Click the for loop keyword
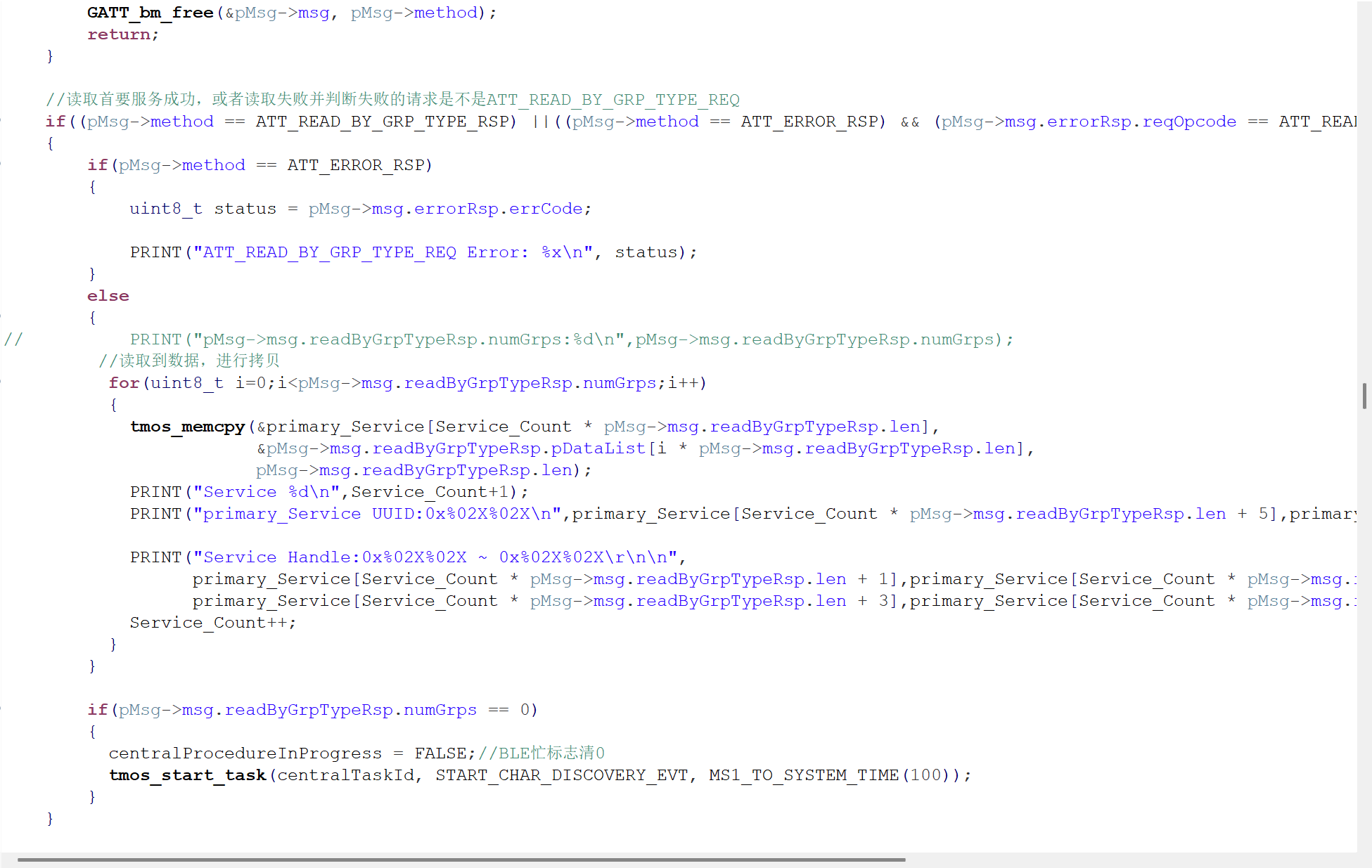The width and height of the screenshot is (1372, 868). click(x=124, y=383)
